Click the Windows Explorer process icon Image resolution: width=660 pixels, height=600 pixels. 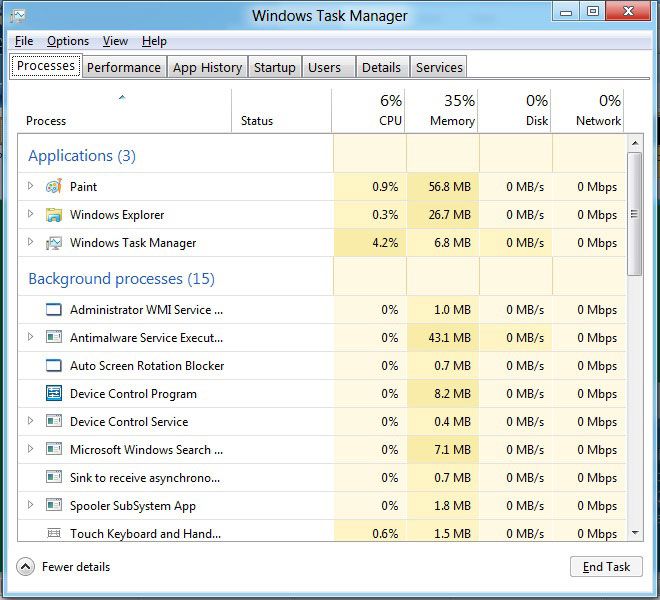54,215
